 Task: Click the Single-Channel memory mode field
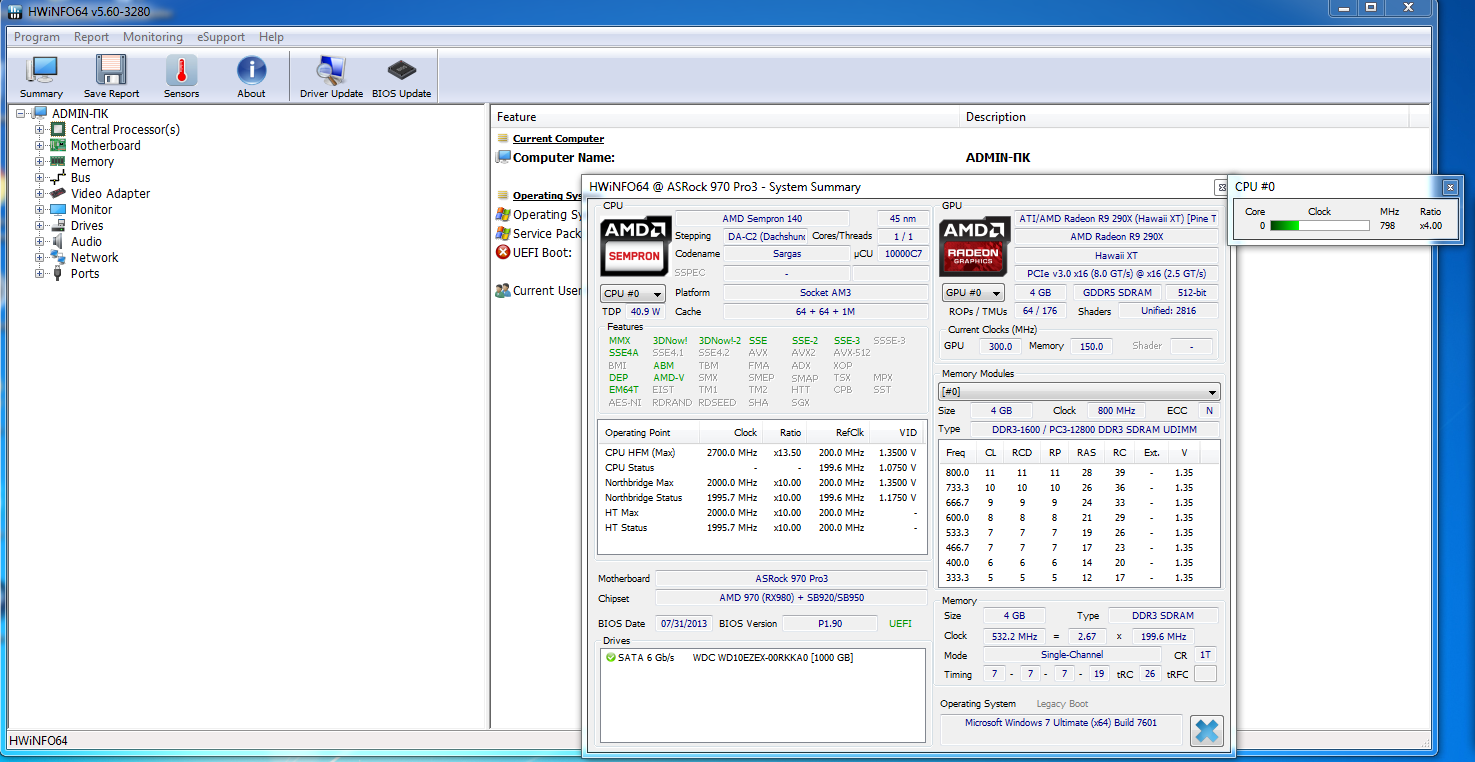pyautogui.click(x=1072, y=655)
